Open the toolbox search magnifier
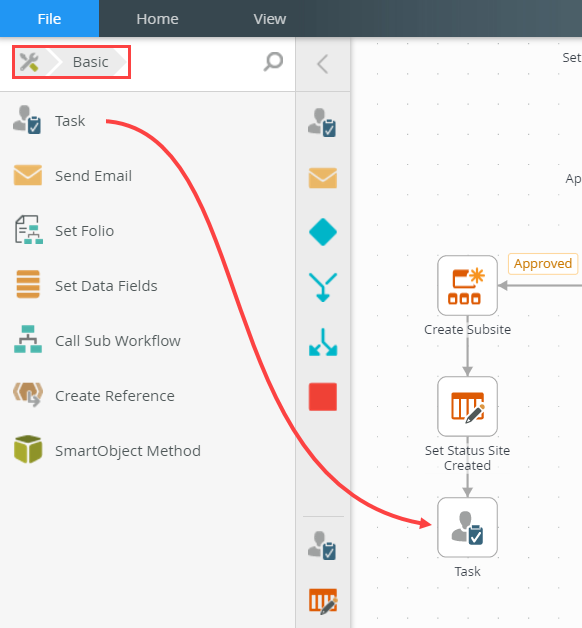This screenshot has width=582, height=628. pyautogui.click(x=273, y=62)
